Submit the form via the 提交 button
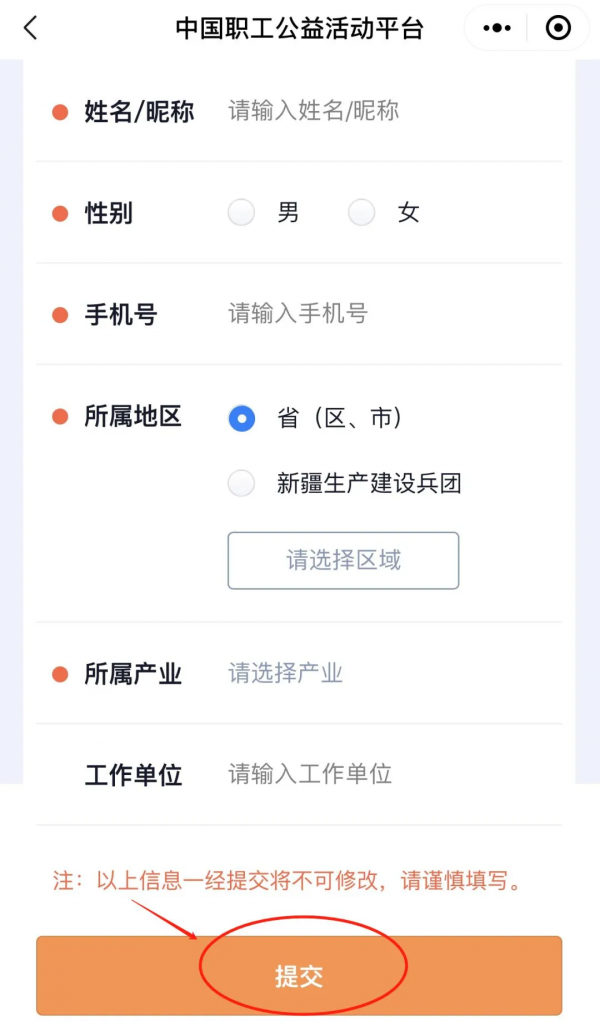The height and width of the screenshot is (1031, 600). coord(300,975)
